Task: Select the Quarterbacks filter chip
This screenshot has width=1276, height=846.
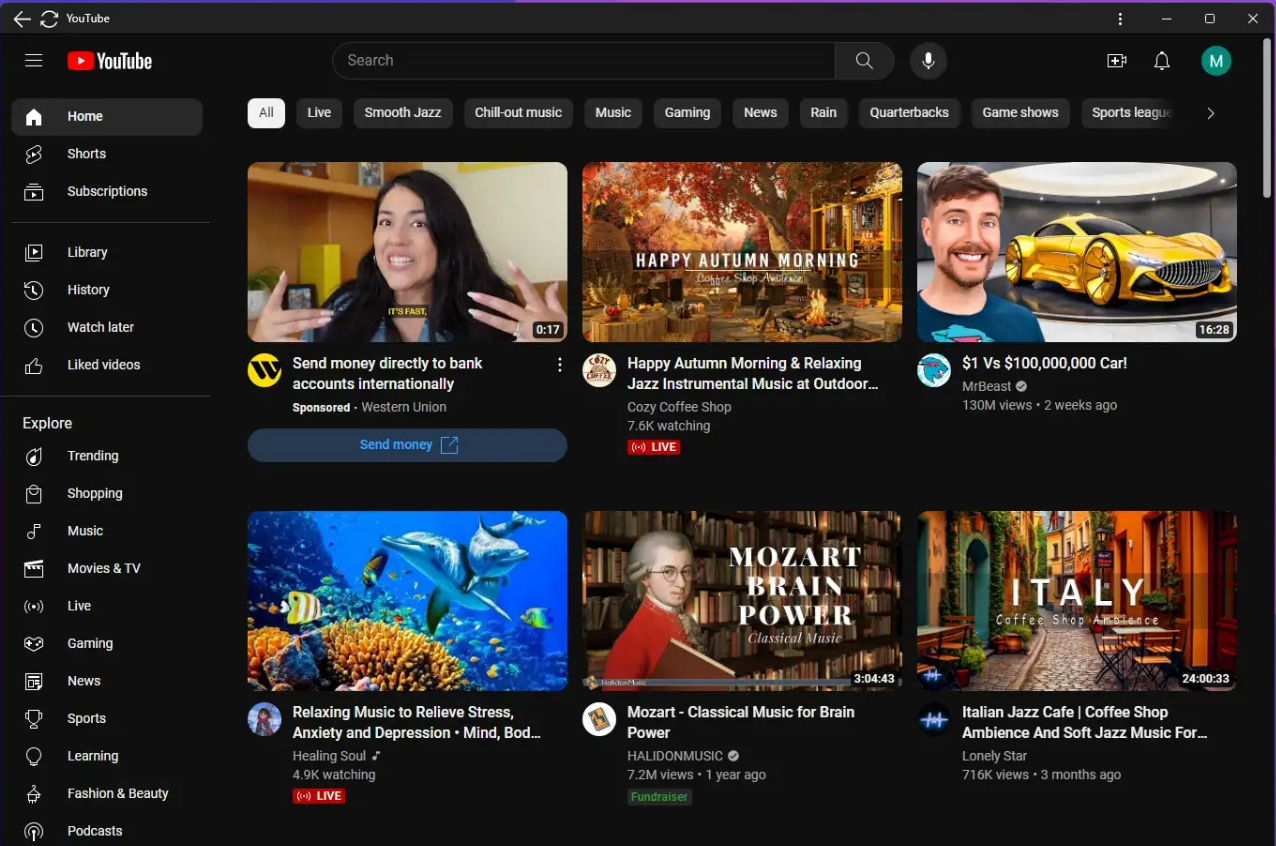Action: (909, 113)
